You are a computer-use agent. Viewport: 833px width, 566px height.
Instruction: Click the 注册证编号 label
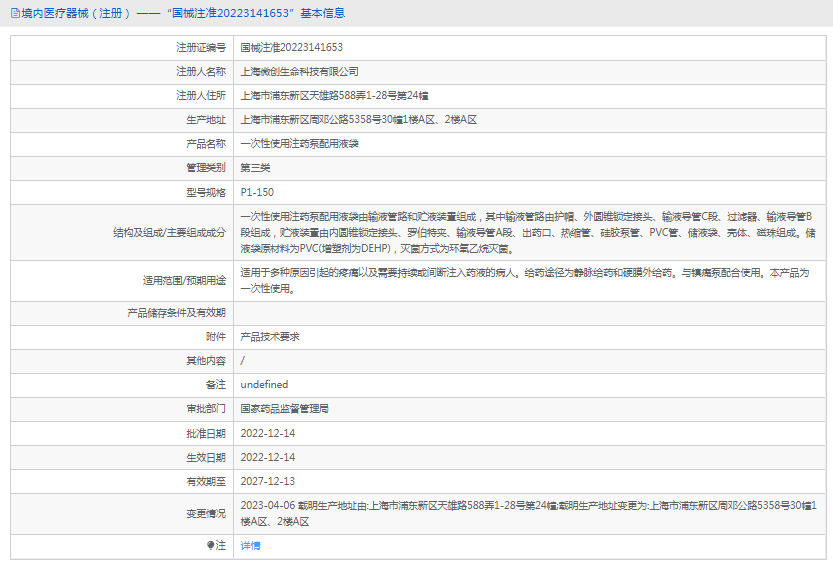(x=201, y=47)
